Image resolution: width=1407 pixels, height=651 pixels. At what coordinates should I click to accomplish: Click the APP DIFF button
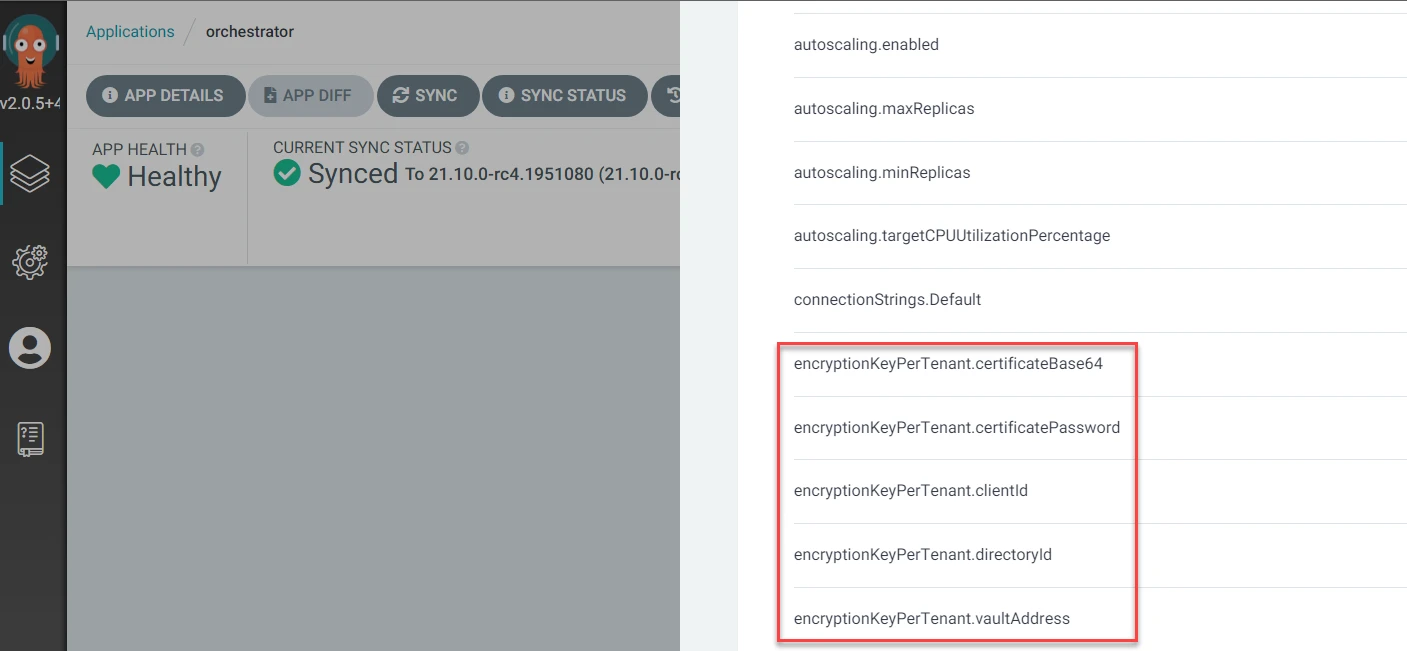tap(311, 96)
